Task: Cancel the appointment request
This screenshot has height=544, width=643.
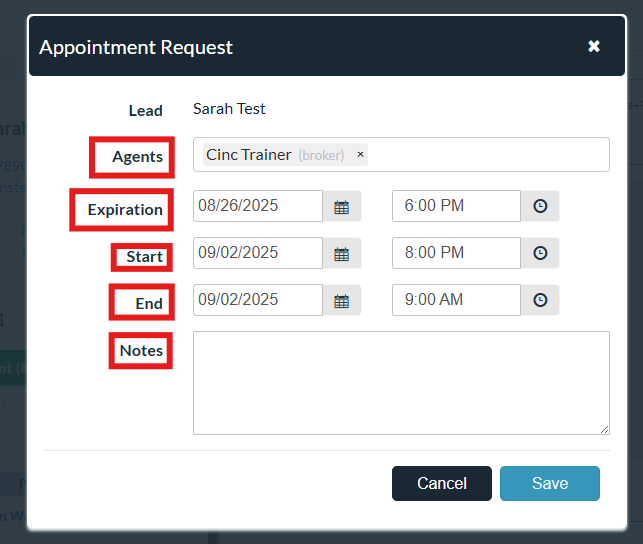Action: 442,483
